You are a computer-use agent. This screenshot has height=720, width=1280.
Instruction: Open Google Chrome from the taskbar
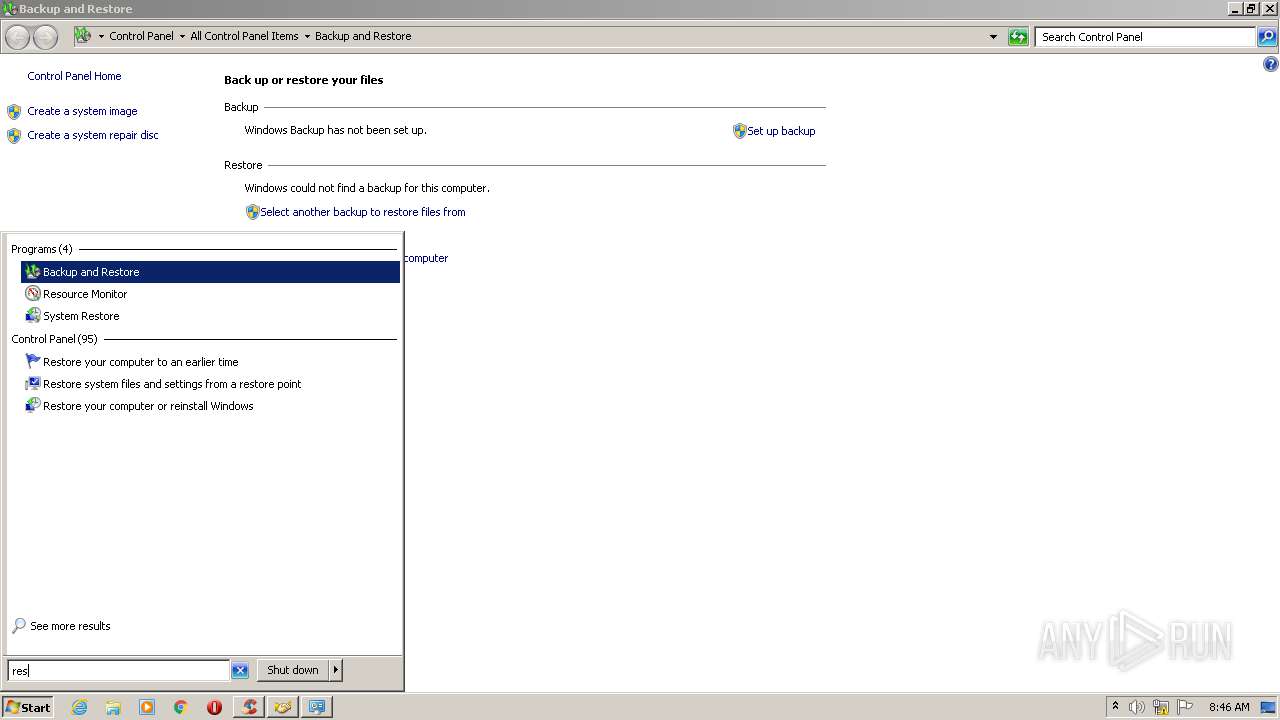tap(181, 707)
